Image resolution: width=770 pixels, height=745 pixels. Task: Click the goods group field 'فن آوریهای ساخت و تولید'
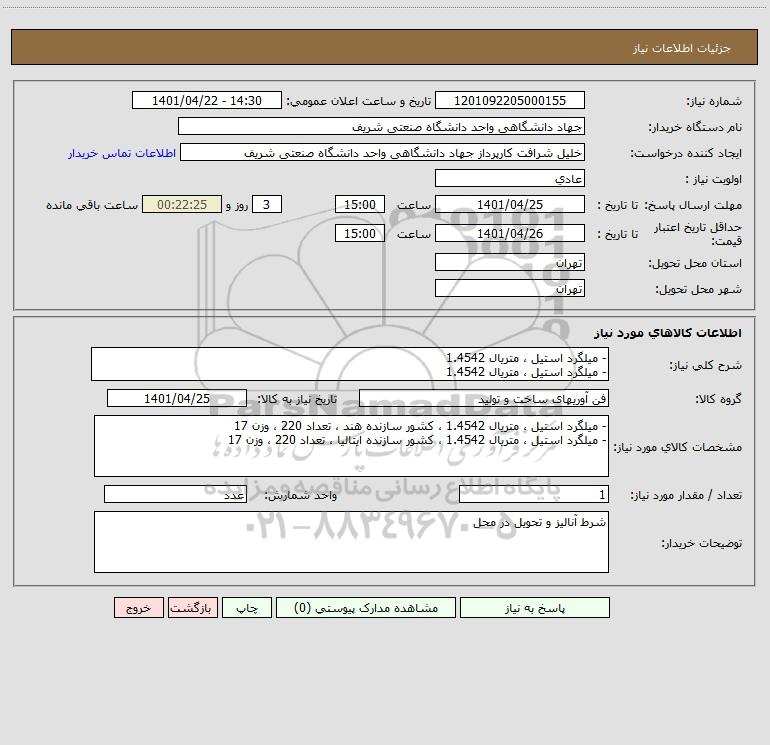tap(484, 398)
